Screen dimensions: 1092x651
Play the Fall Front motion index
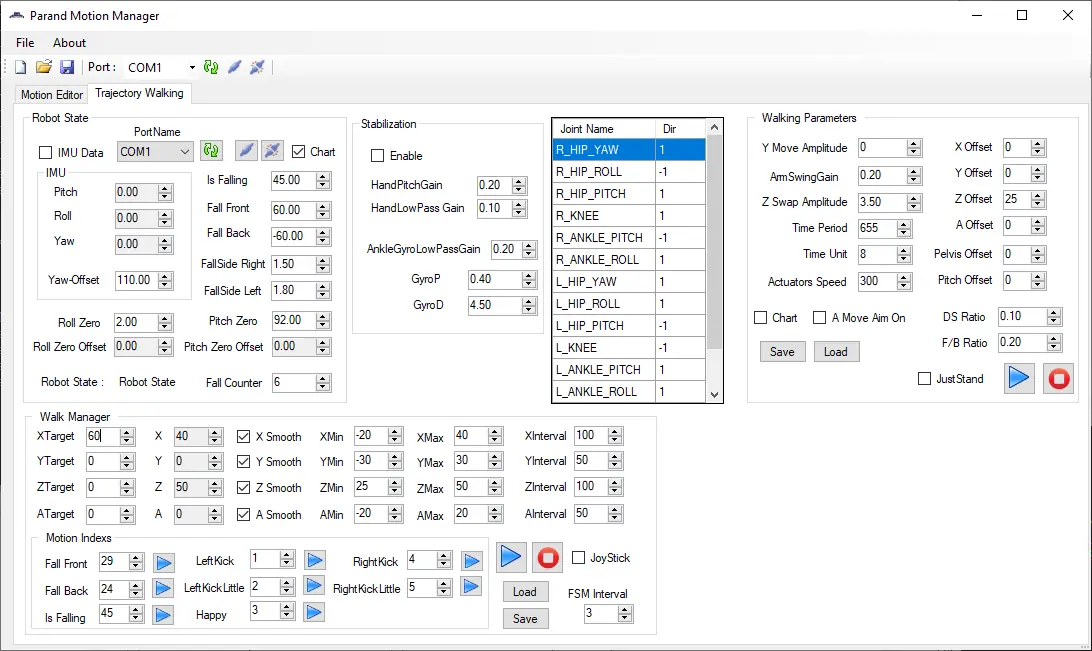click(x=164, y=563)
